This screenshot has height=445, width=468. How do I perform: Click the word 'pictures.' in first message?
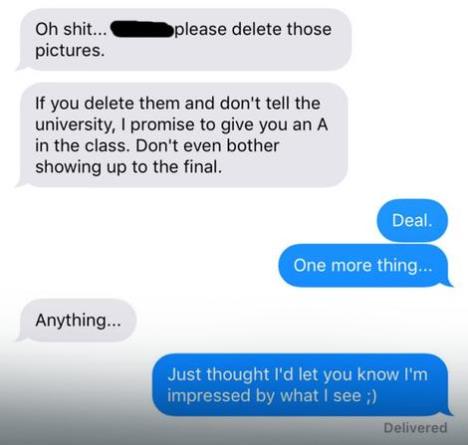tap(70, 51)
